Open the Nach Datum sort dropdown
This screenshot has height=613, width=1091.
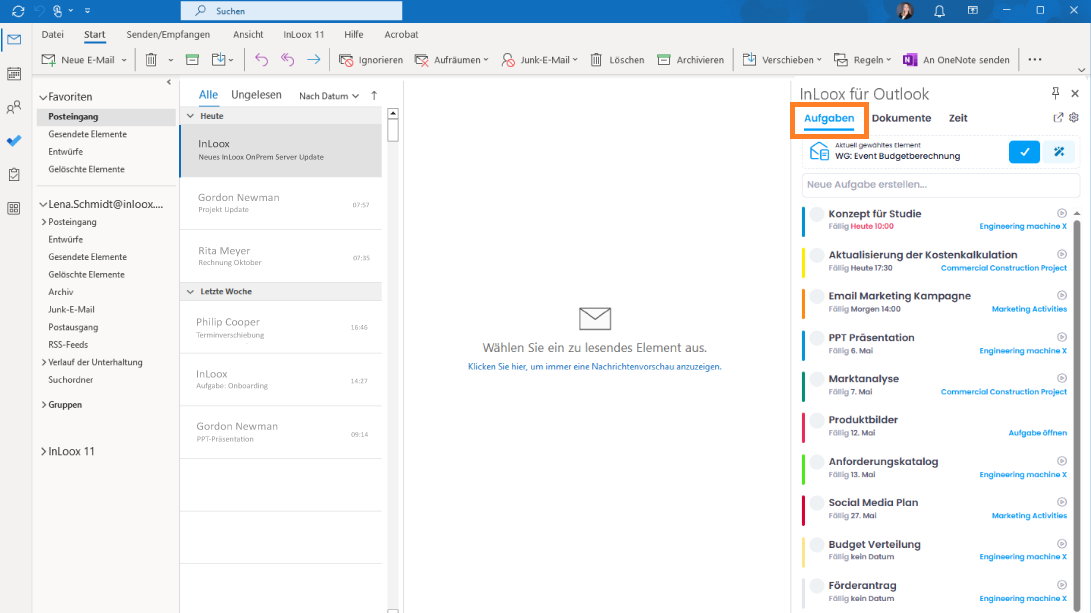tap(329, 96)
